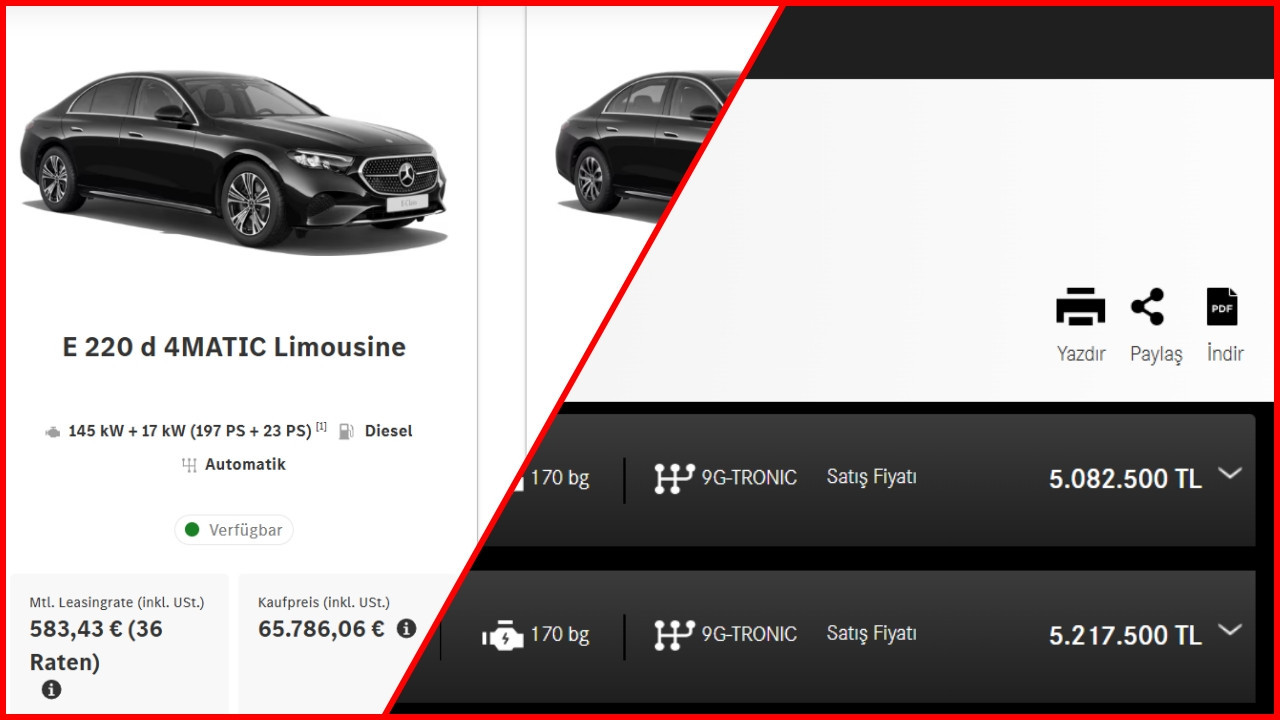Expand the 5.217.500 TL price row chevron

tap(1230, 630)
